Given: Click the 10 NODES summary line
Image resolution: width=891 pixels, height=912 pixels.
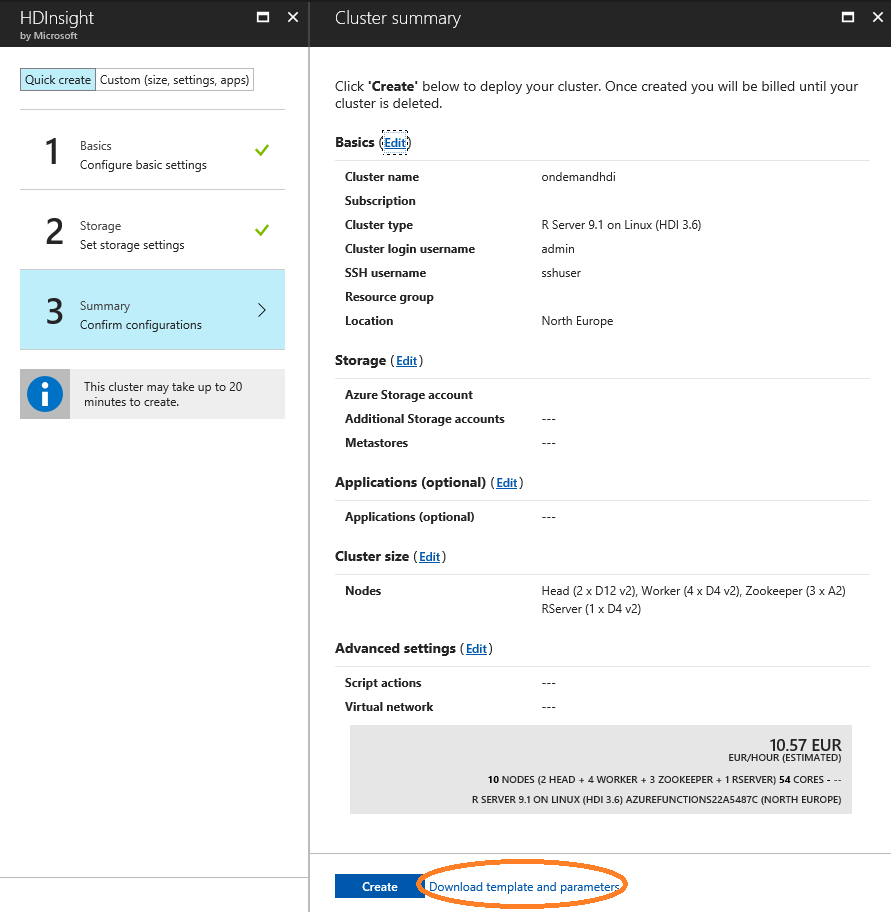Looking at the screenshot, I should coord(664,779).
